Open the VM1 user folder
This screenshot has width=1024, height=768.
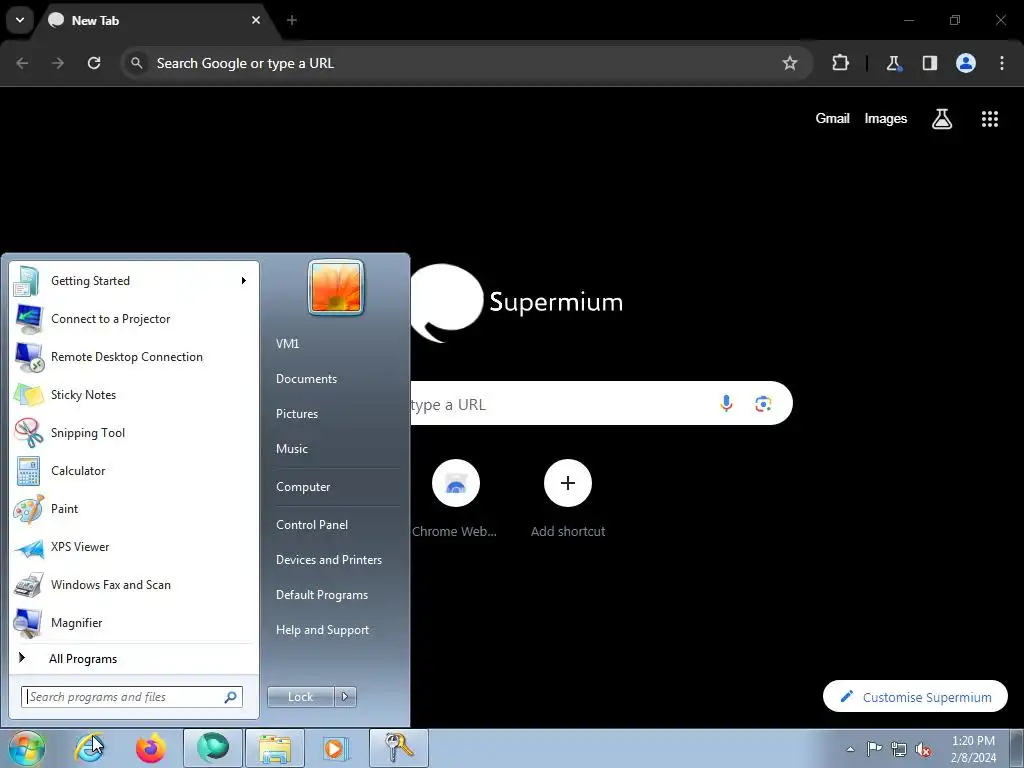[287, 344]
